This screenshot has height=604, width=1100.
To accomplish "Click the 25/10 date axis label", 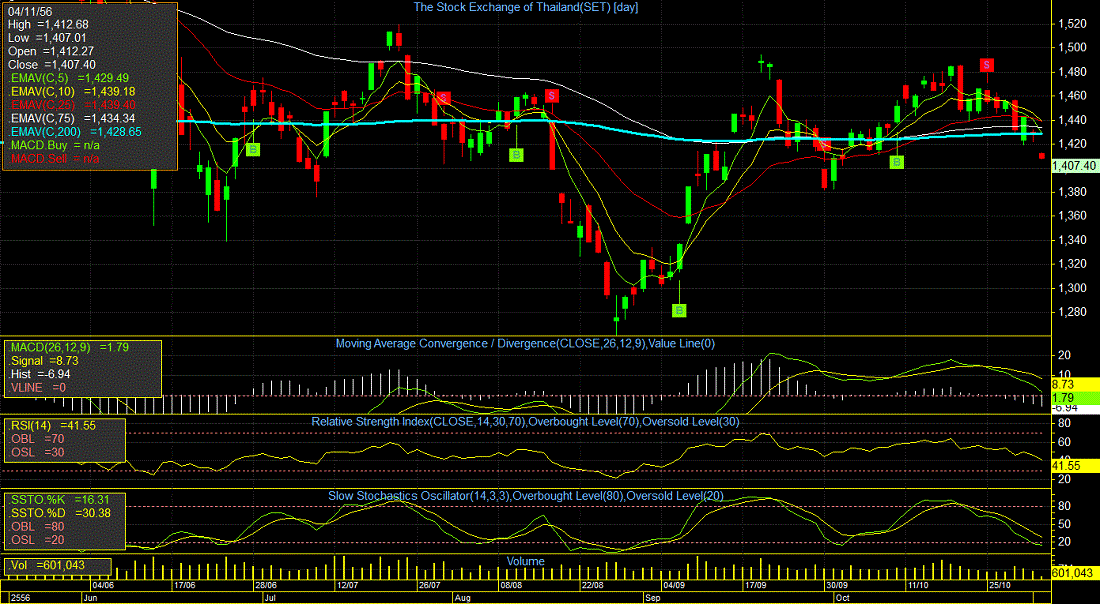I will pyautogui.click(x=1001, y=584).
